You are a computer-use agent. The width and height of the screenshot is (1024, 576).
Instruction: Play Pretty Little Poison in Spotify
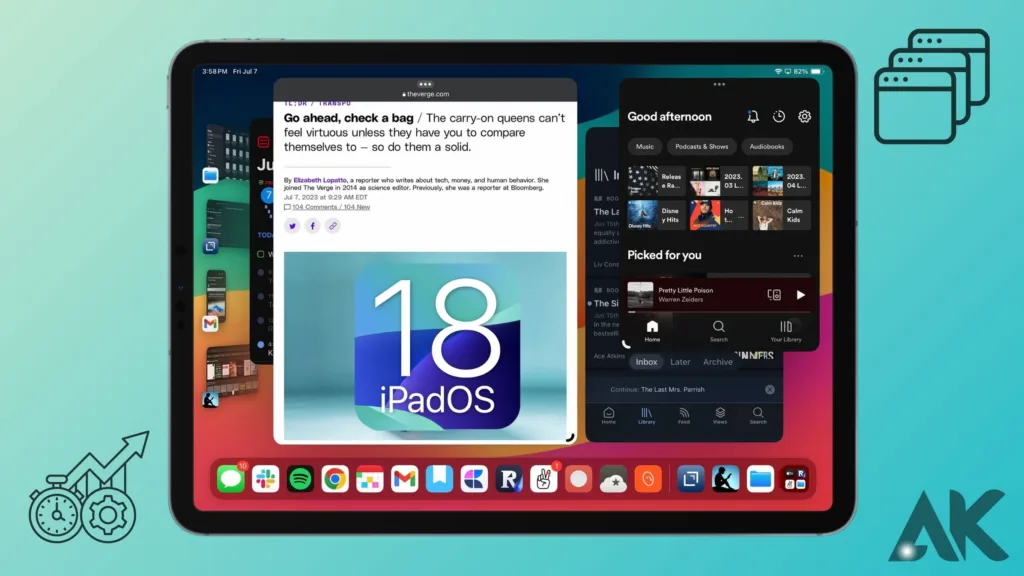pos(801,295)
